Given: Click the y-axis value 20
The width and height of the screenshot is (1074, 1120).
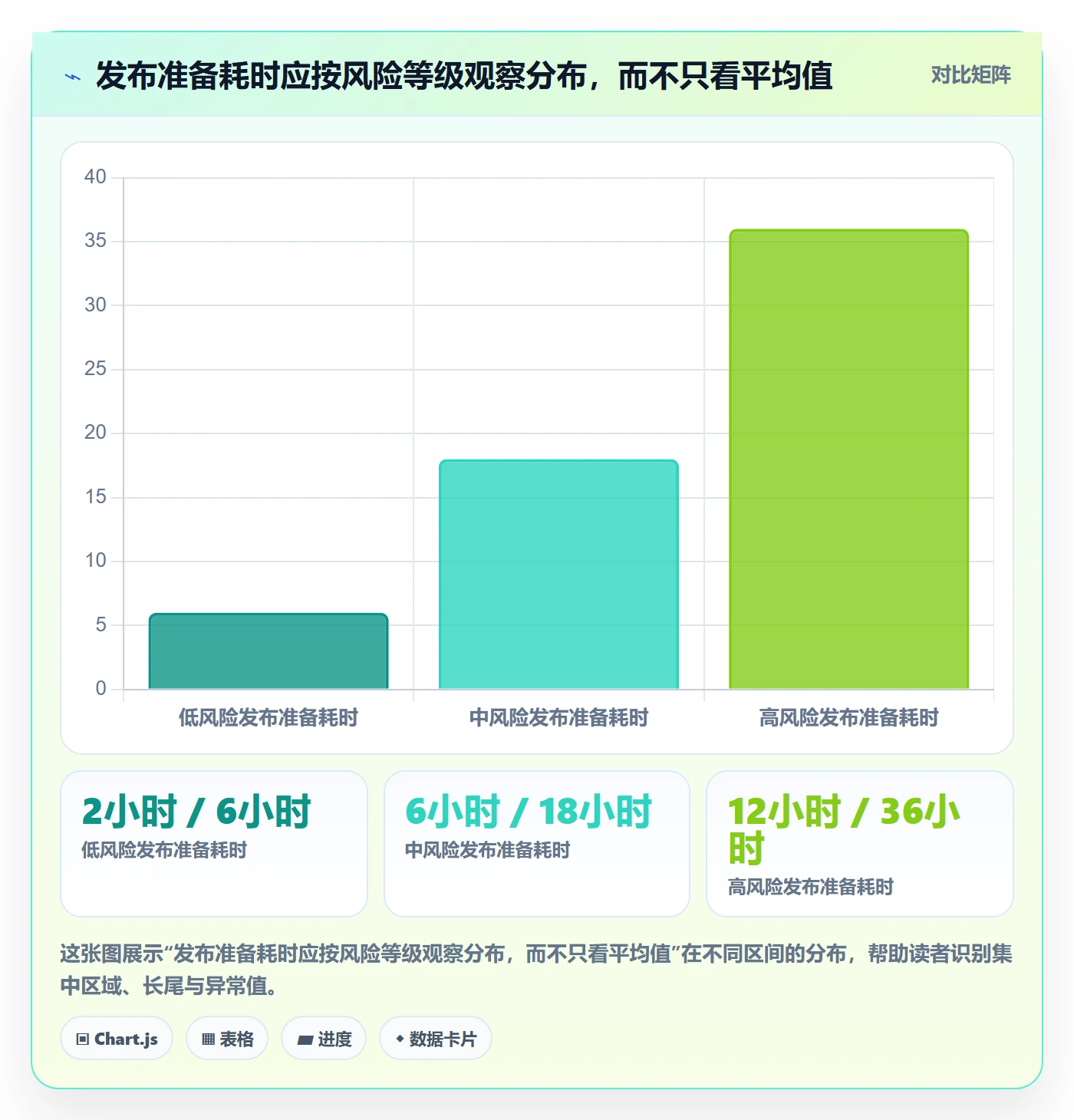Looking at the screenshot, I should pyautogui.click(x=95, y=433).
